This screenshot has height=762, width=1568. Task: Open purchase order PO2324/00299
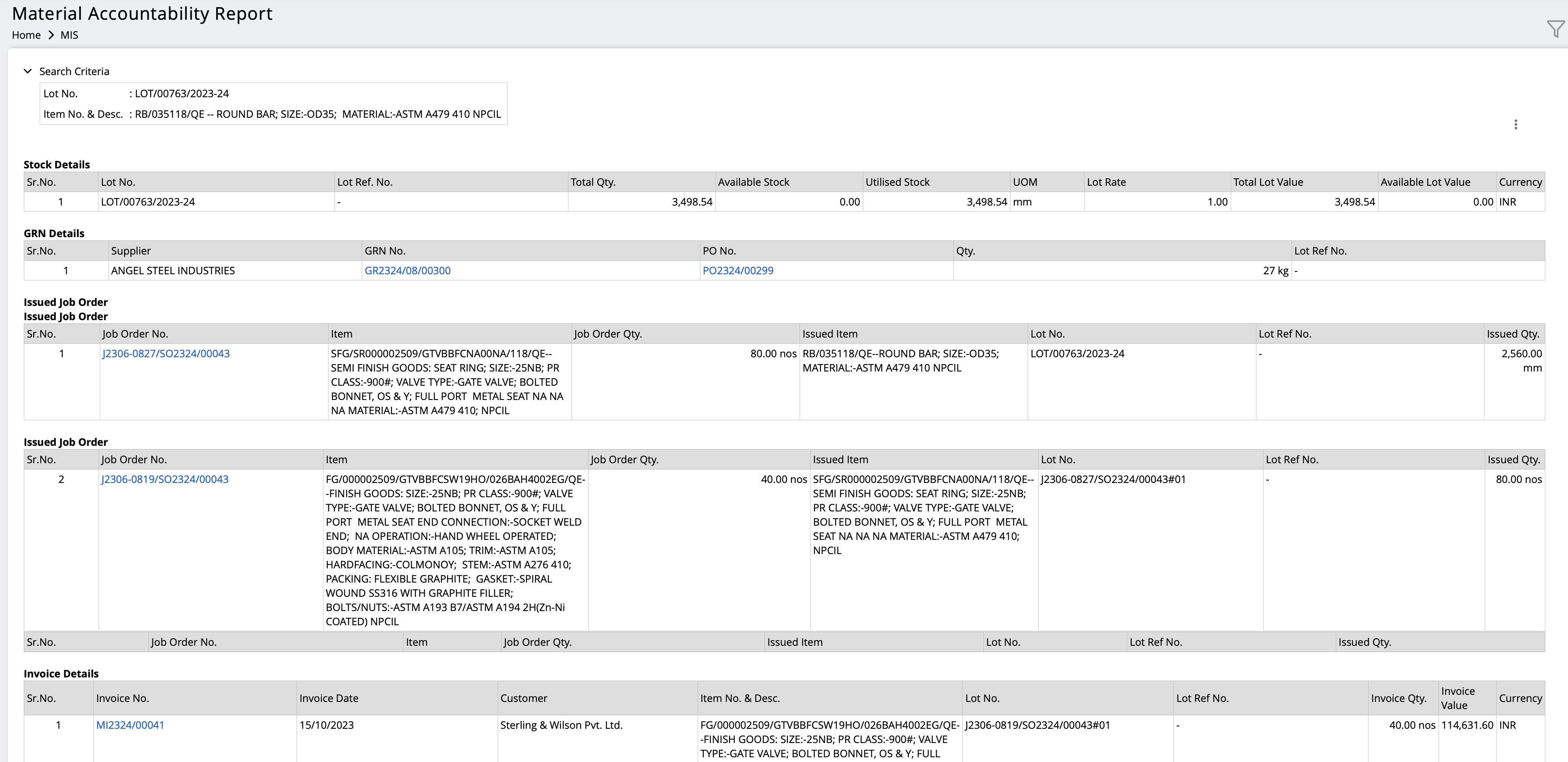click(x=738, y=270)
